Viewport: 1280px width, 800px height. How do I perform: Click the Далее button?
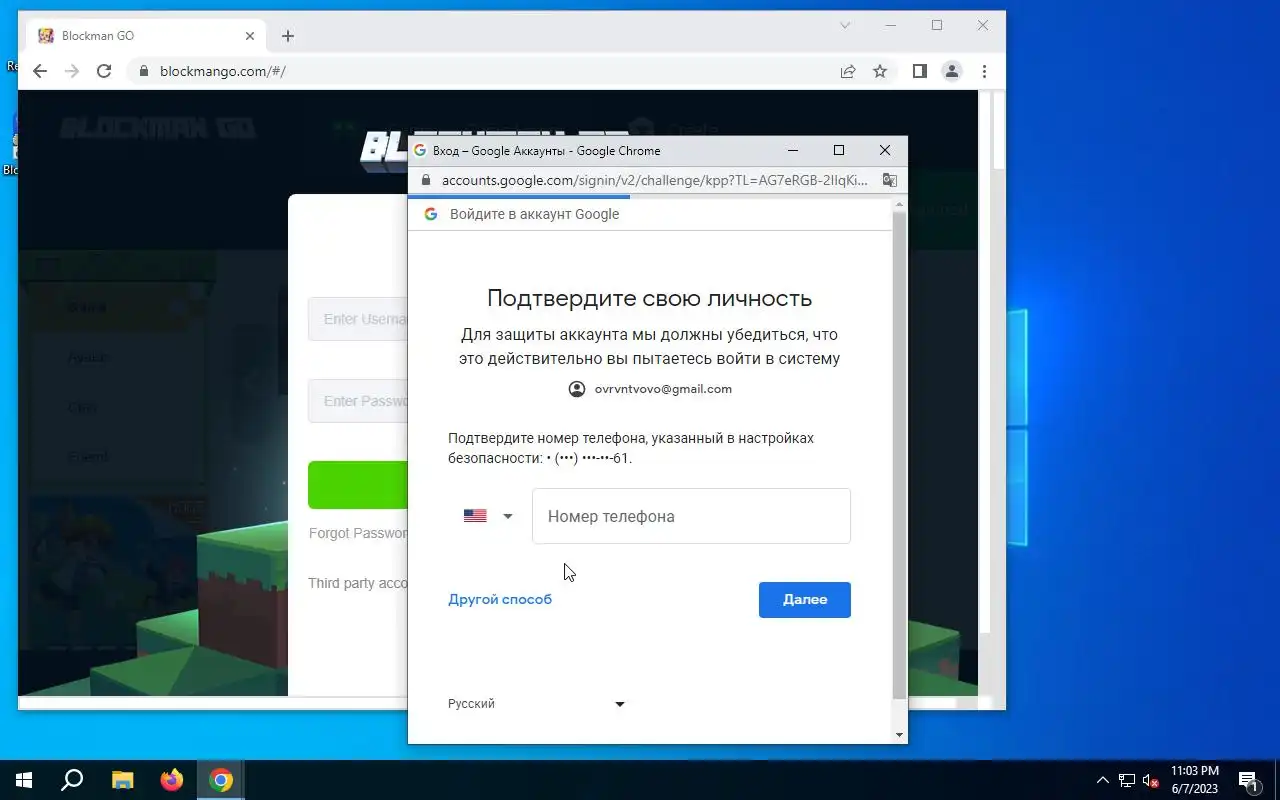tap(805, 600)
